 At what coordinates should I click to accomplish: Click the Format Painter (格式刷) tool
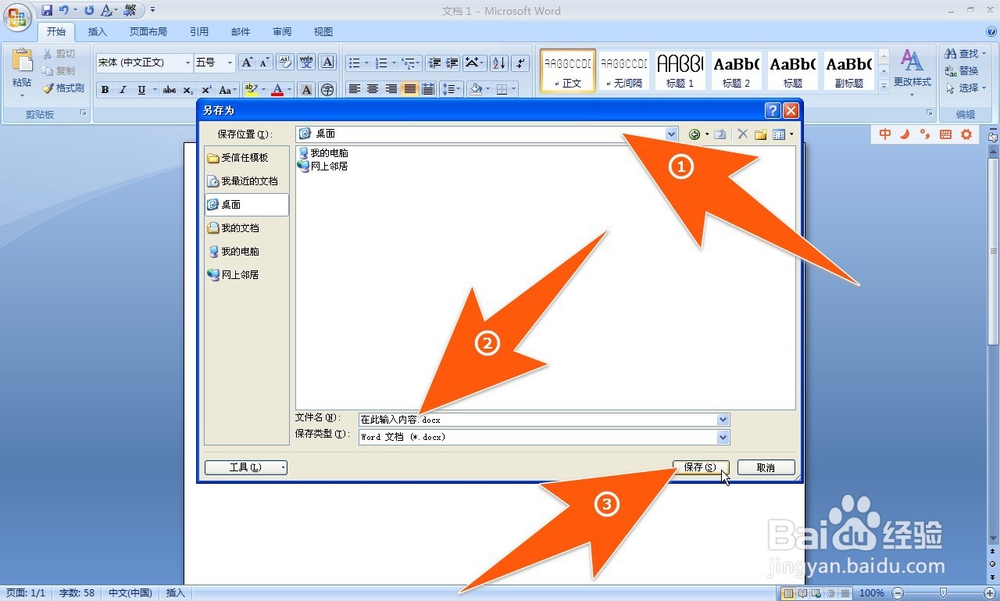point(63,88)
